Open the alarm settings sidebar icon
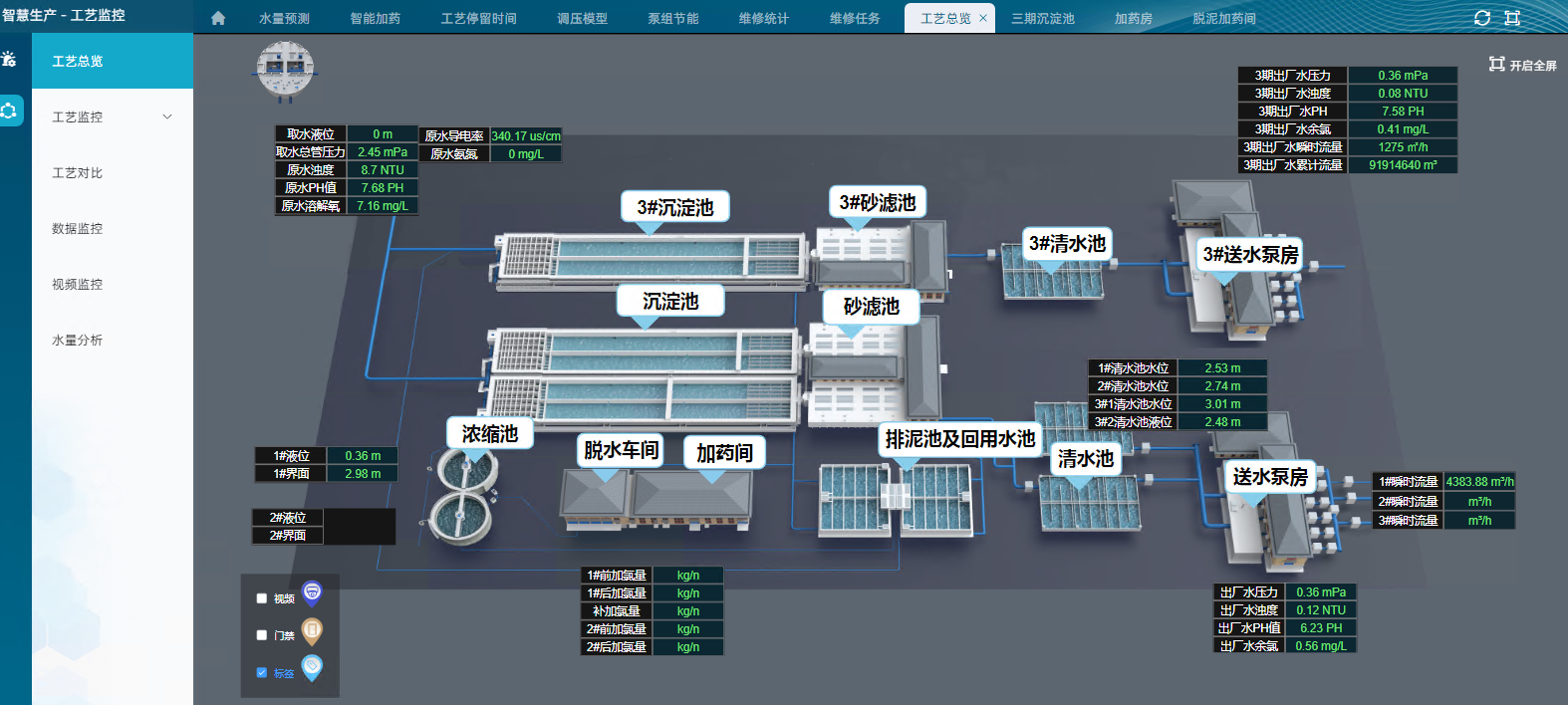Screen dimensions: 1568x705 point(9,60)
